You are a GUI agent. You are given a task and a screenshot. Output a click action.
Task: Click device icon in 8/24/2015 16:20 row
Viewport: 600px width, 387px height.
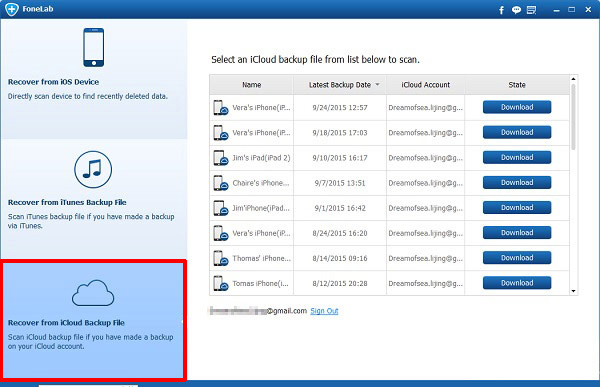tap(220, 233)
